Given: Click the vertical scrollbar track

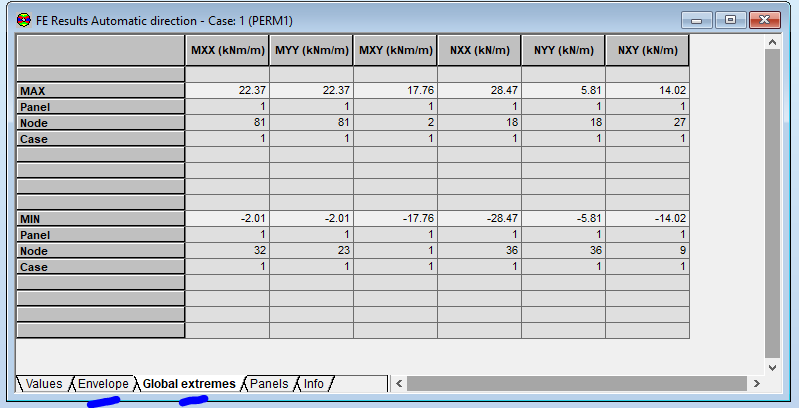Looking at the screenshot, I should [773, 204].
